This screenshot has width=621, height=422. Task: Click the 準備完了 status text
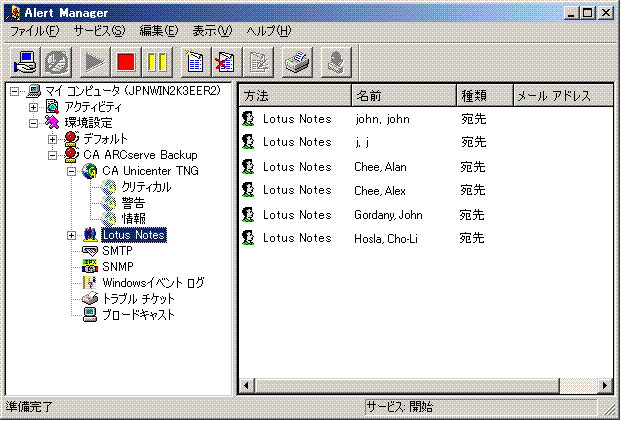29,407
